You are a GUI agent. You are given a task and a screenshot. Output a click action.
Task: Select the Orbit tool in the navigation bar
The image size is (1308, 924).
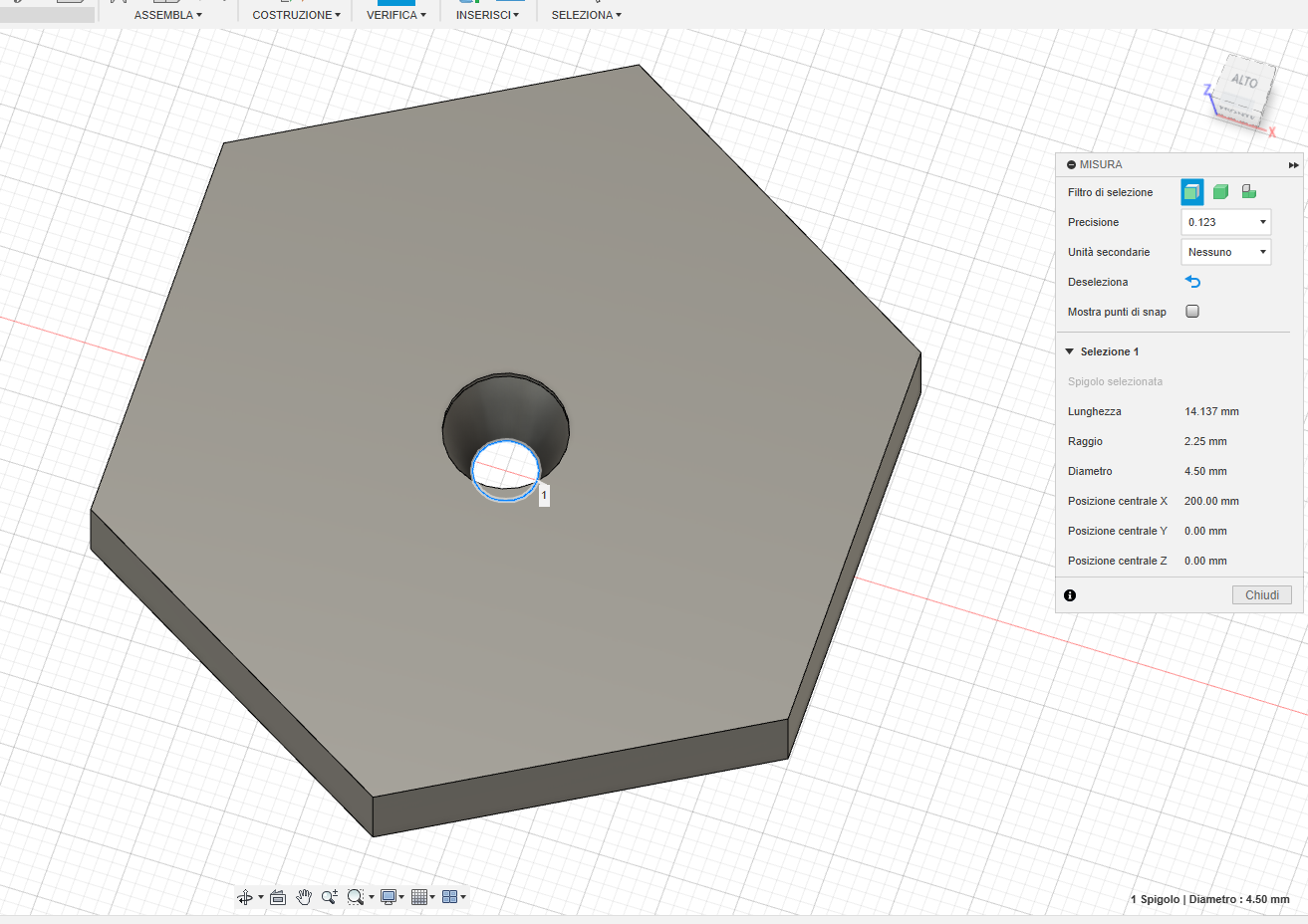[x=246, y=897]
